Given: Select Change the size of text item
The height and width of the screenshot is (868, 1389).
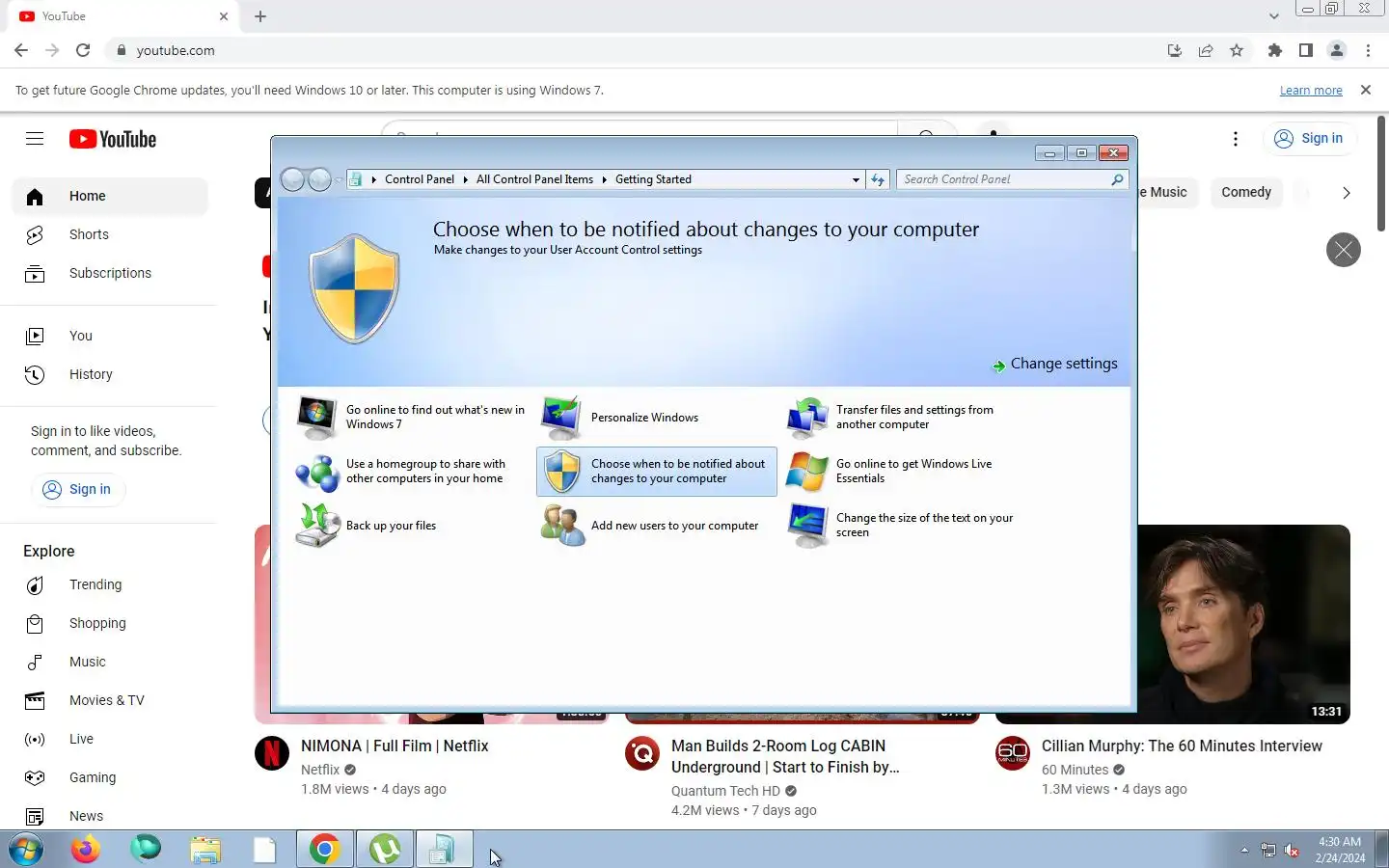Looking at the screenshot, I should [x=901, y=525].
